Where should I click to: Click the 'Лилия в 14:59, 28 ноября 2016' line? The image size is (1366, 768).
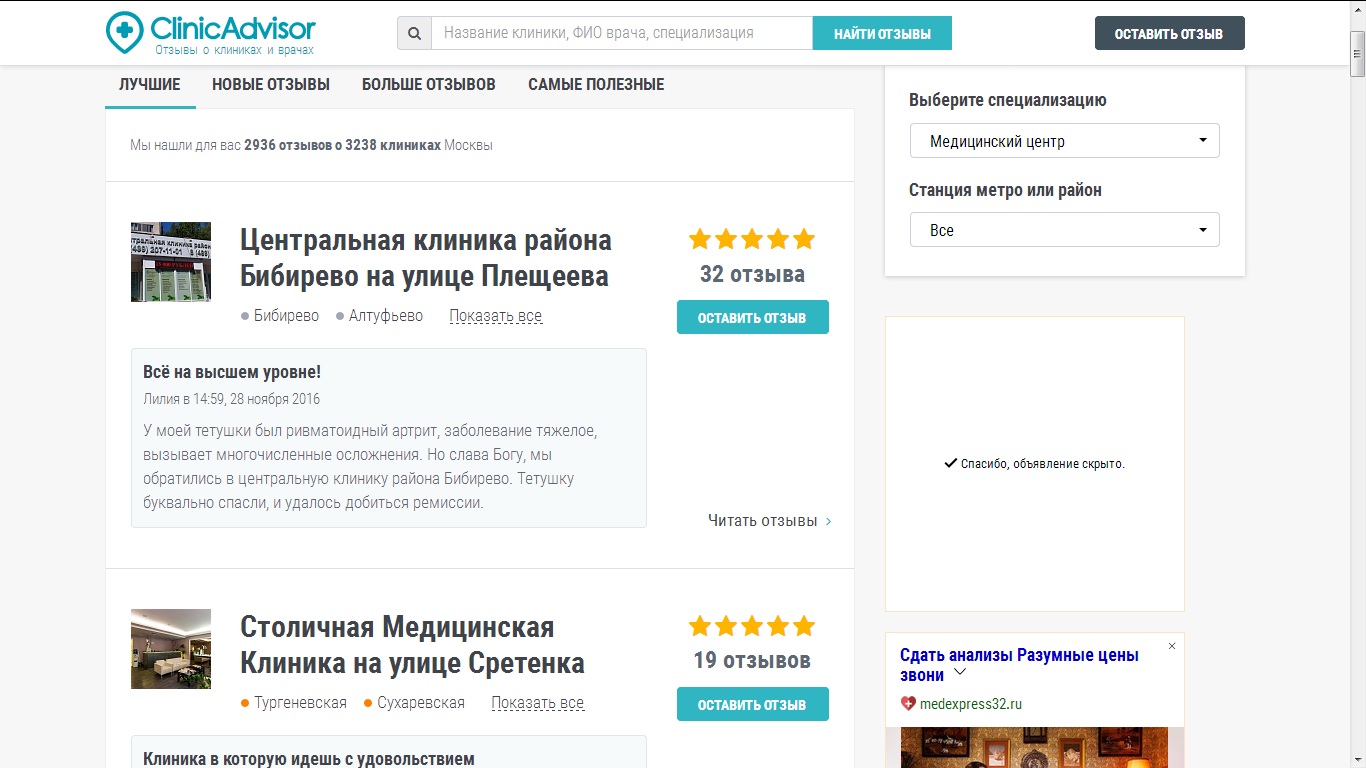pos(231,399)
